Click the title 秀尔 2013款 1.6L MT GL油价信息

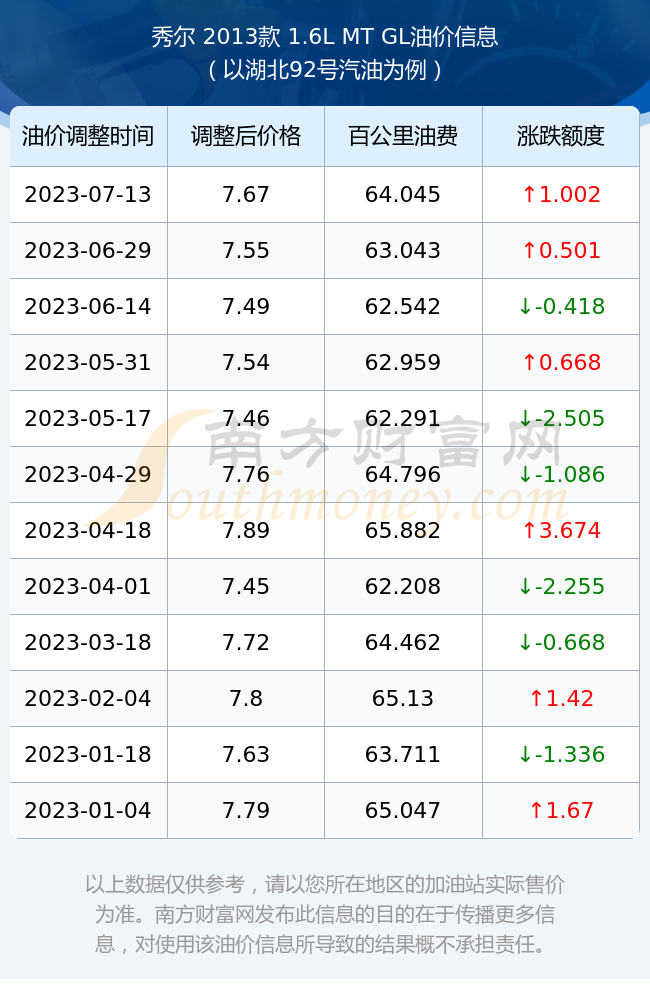click(325, 37)
